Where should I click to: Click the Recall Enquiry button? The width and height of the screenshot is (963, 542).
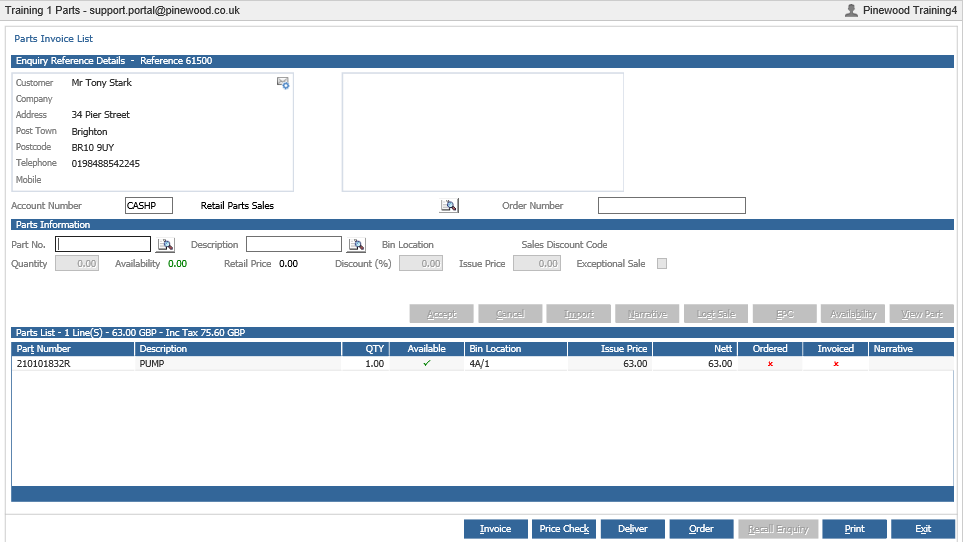tap(778, 528)
